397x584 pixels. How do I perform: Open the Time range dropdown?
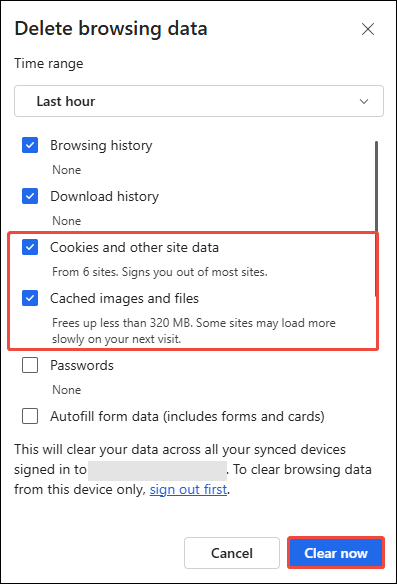[199, 101]
